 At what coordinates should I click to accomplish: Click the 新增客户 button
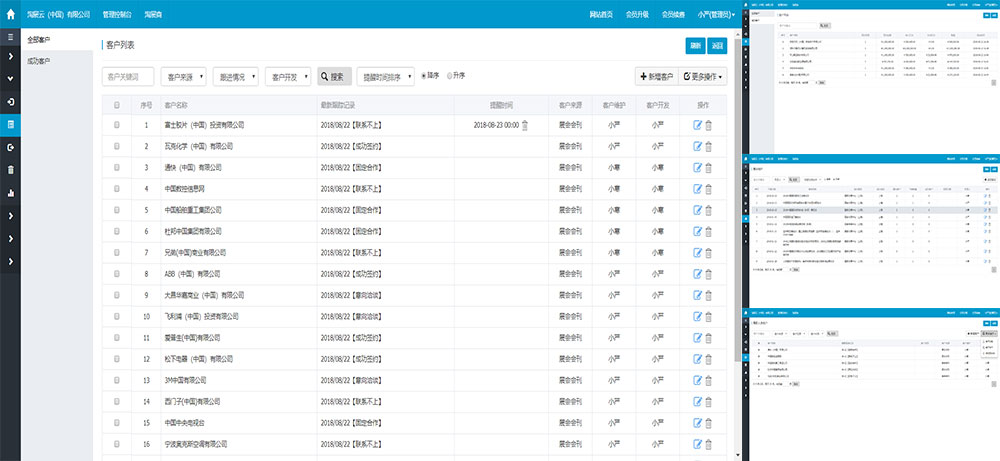[654, 76]
